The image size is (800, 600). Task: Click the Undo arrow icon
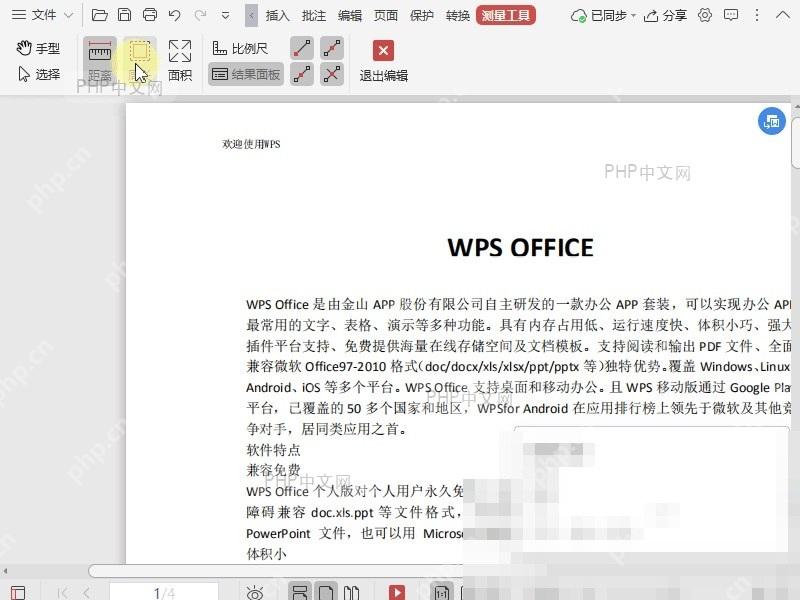point(174,15)
